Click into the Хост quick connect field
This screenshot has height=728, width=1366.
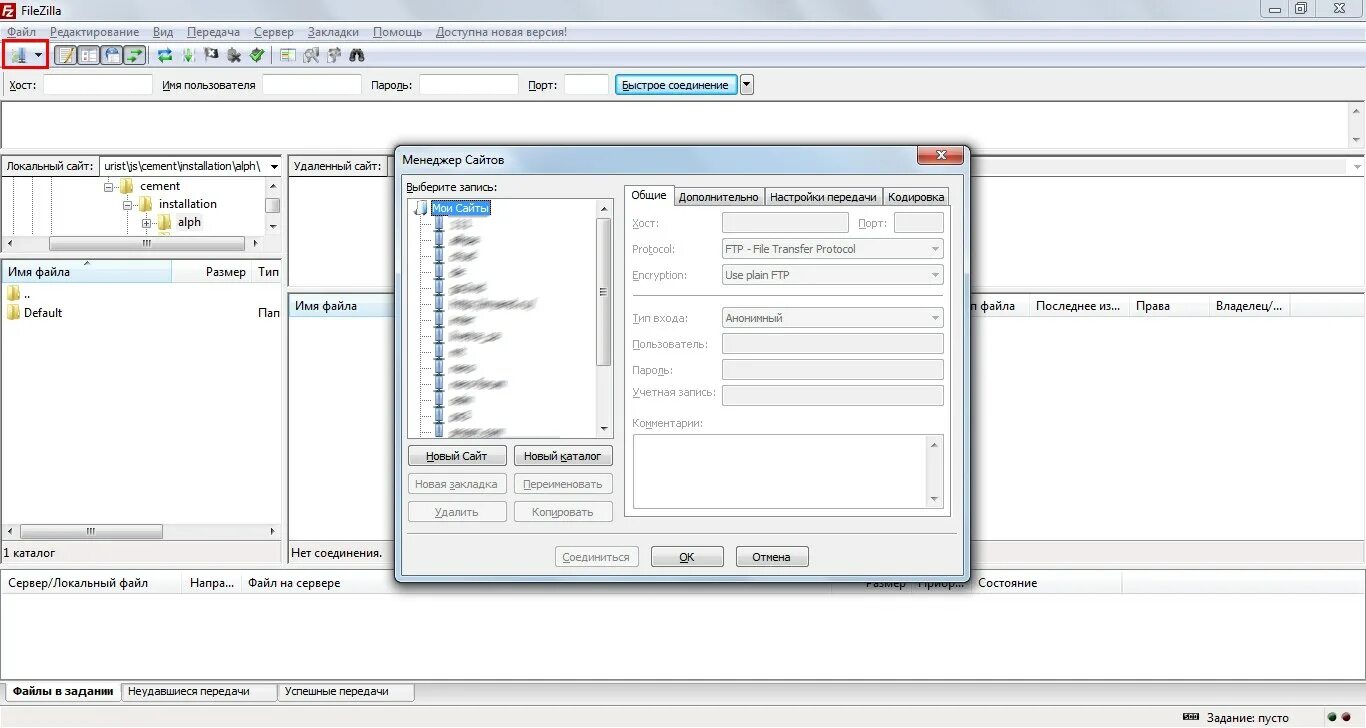[98, 85]
